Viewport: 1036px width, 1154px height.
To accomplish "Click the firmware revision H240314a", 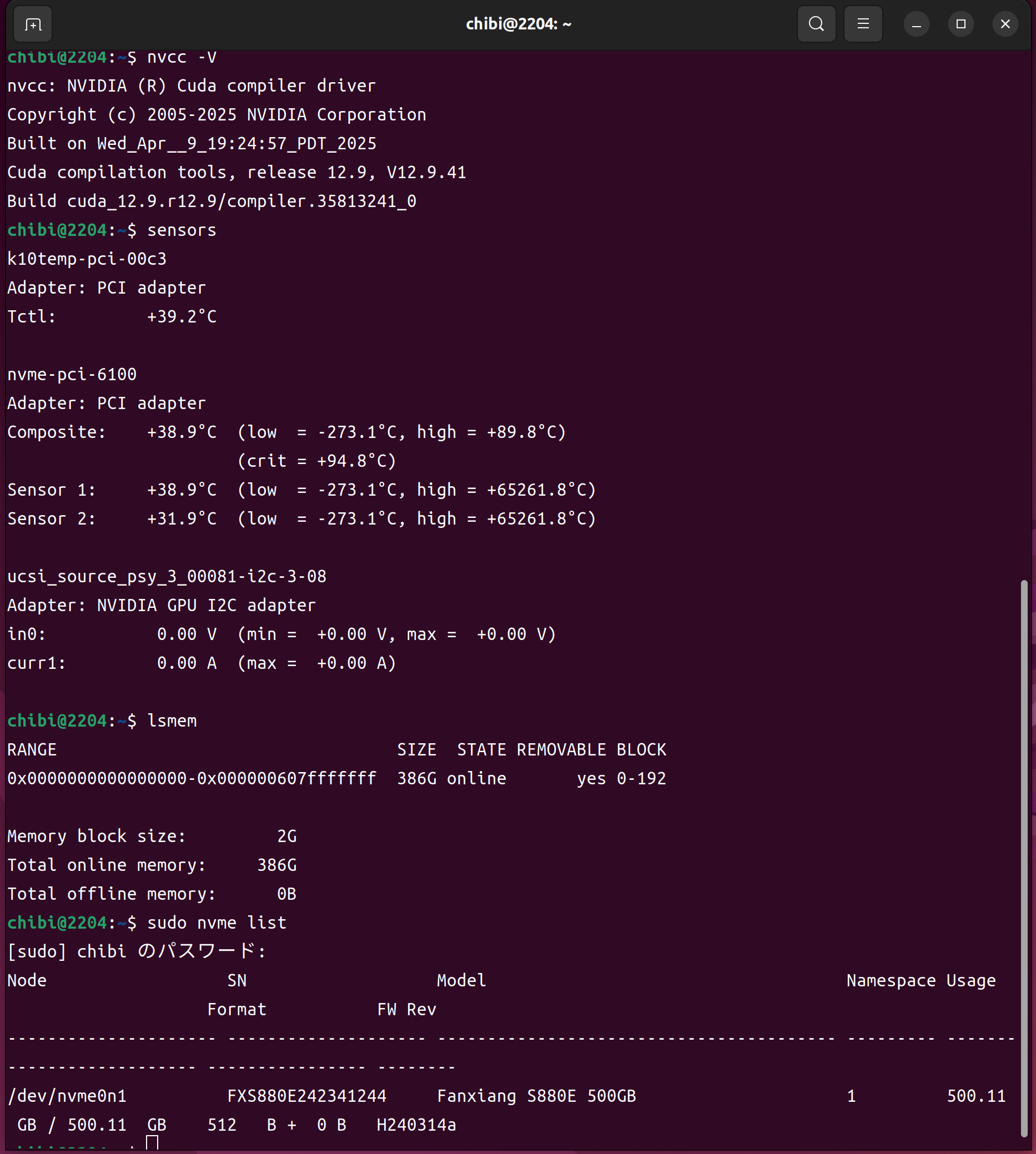I will (x=416, y=1125).
